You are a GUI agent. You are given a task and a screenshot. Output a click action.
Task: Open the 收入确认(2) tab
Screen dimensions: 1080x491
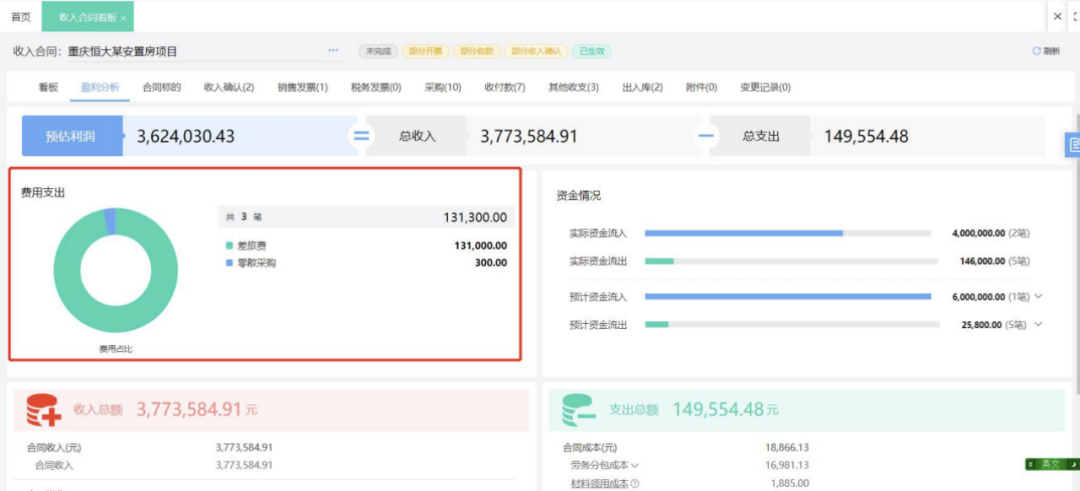229,87
